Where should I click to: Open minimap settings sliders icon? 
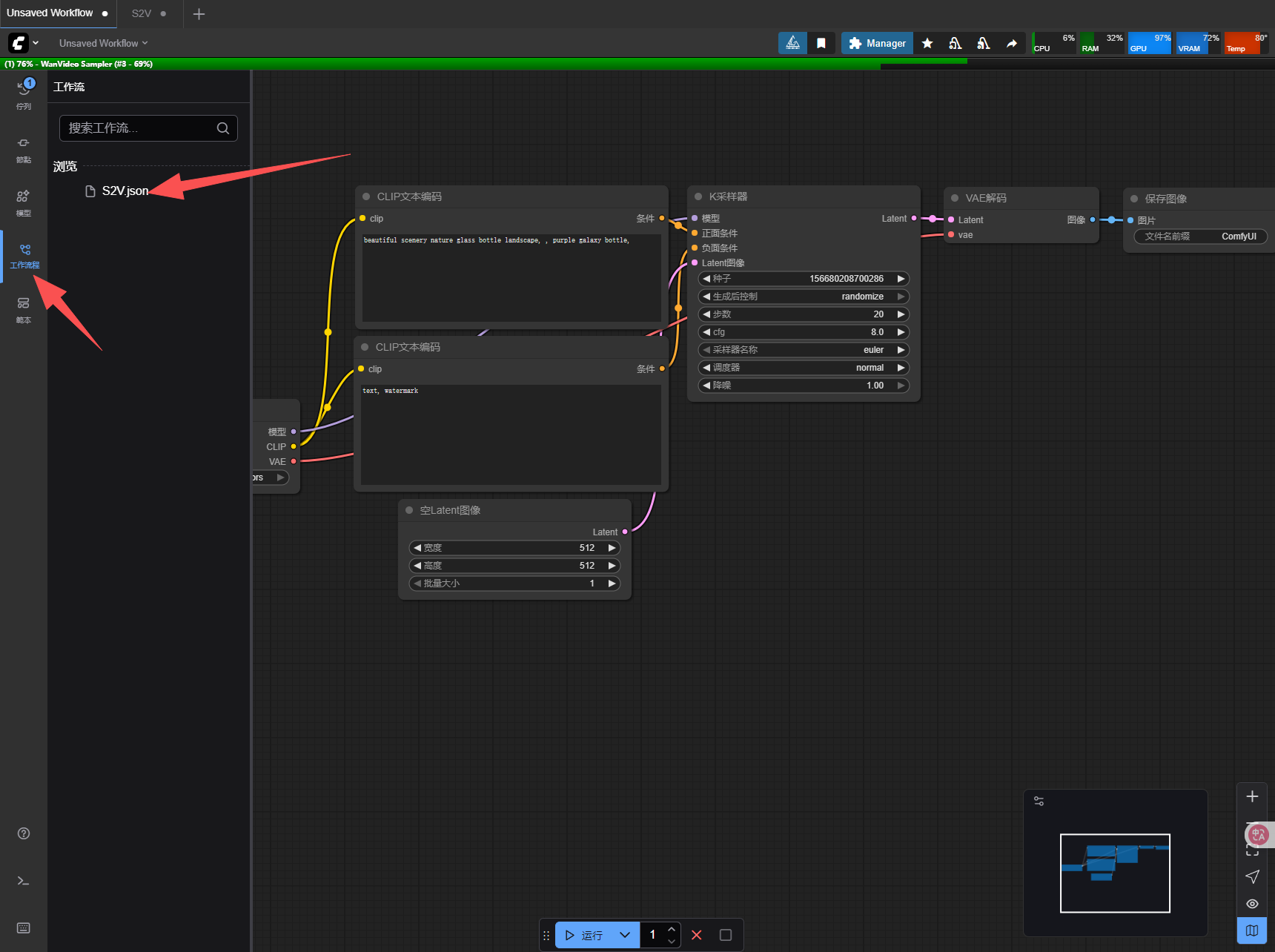pyautogui.click(x=1039, y=801)
